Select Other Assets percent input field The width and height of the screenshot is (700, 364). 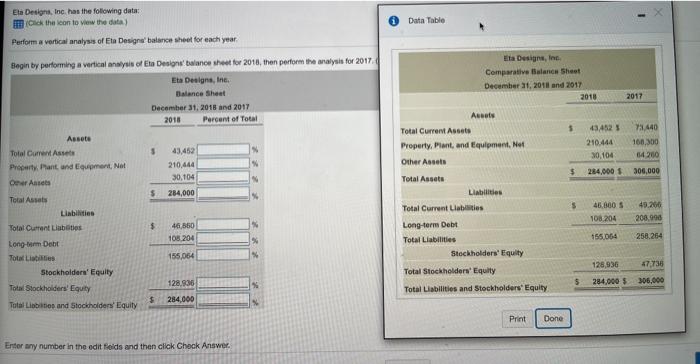[223, 178]
